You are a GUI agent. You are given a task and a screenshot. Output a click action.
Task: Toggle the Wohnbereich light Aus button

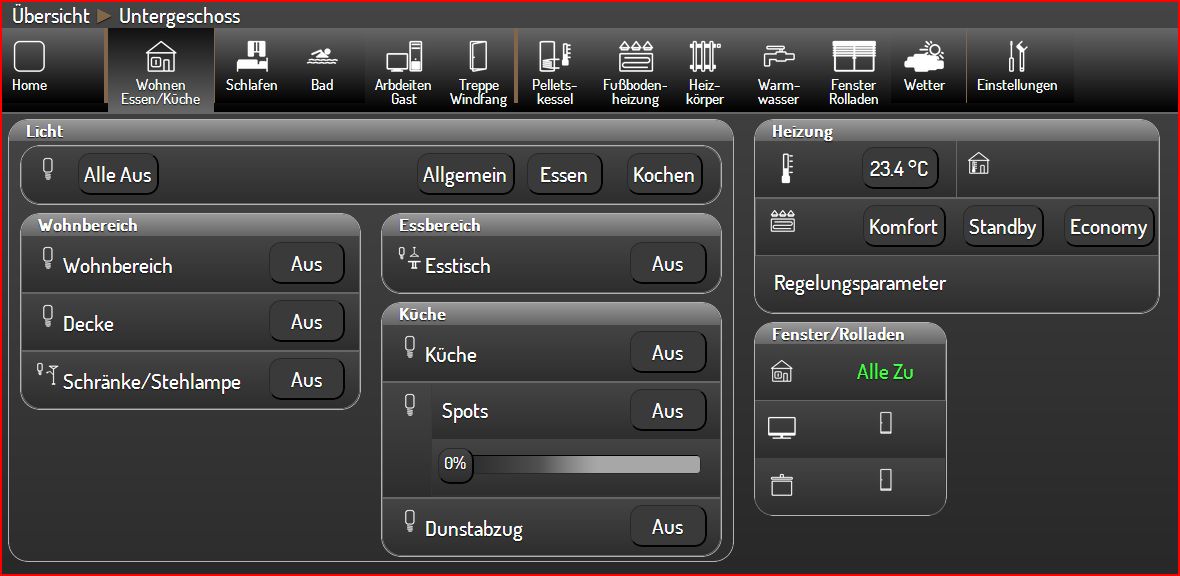(306, 264)
